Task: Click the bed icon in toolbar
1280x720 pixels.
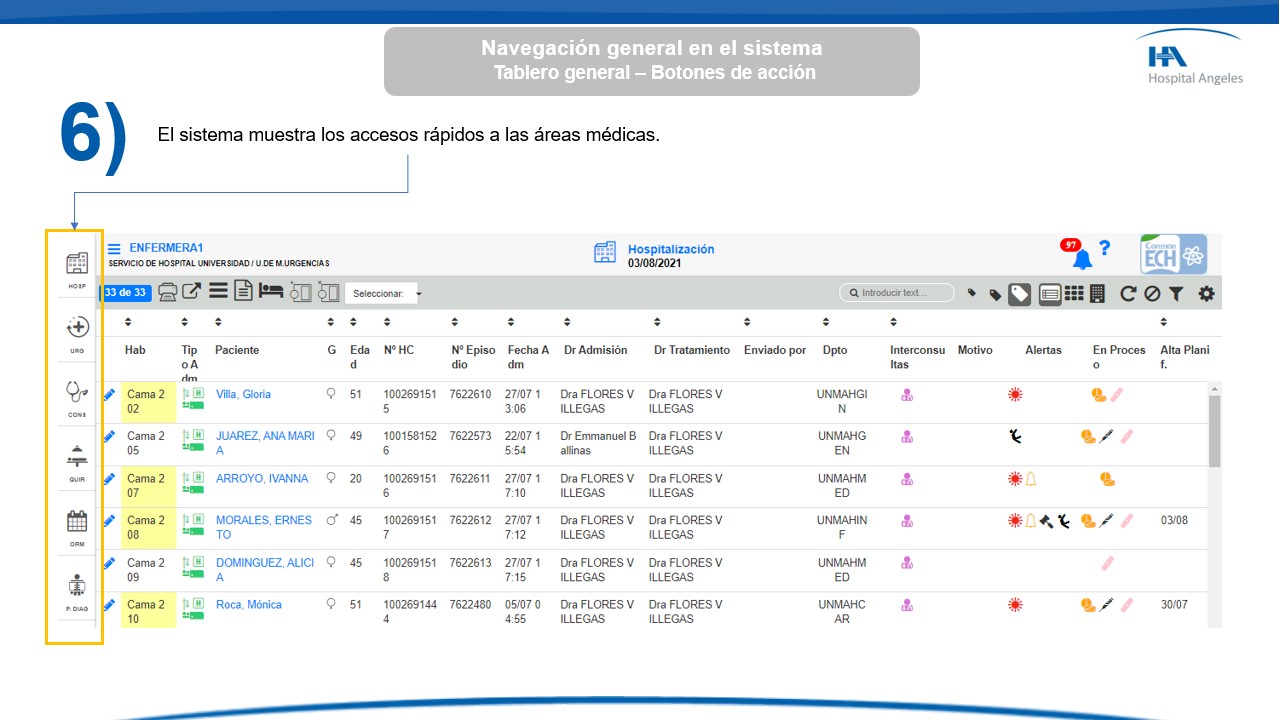Action: click(x=270, y=292)
